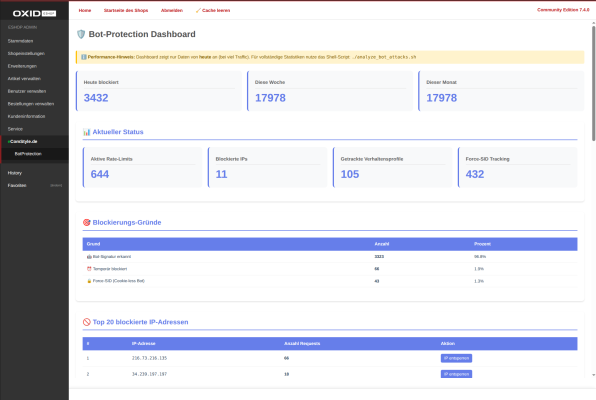The height and width of the screenshot is (400, 596).
Task: Open the Home link in top navigation
Action: [x=85, y=10]
